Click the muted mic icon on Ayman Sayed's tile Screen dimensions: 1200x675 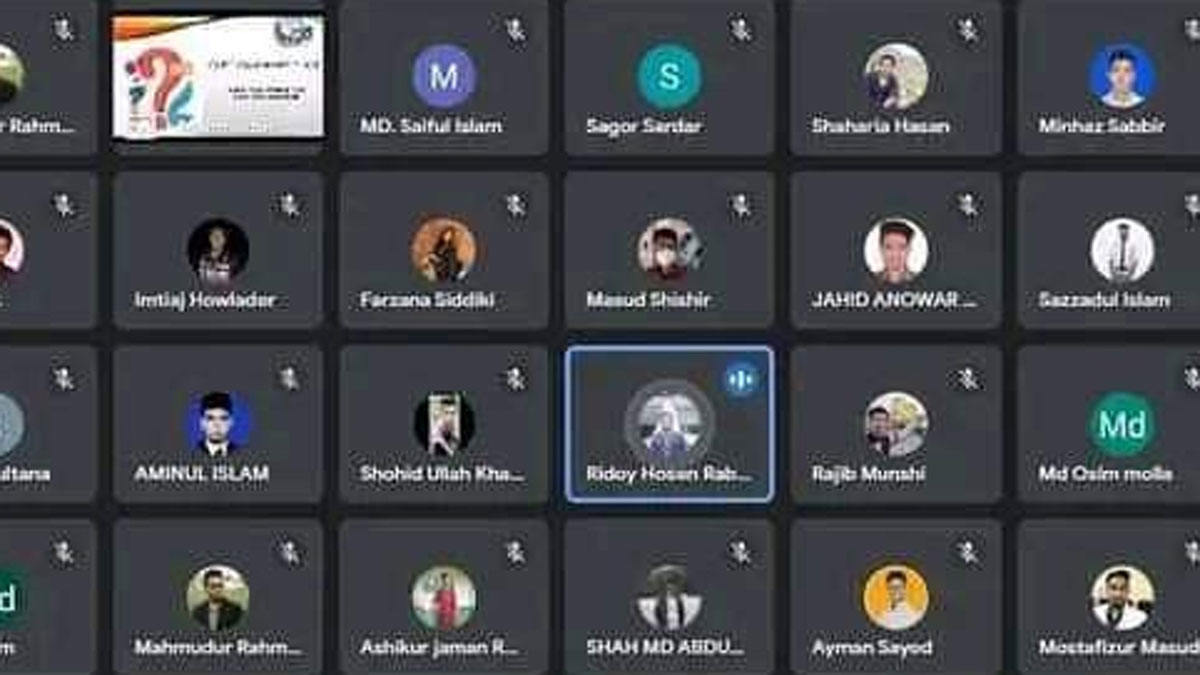(x=967, y=552)
